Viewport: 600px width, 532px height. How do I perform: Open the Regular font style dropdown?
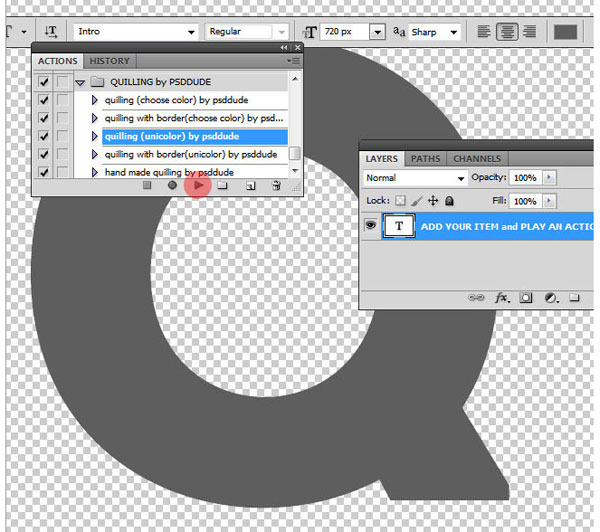(x=282, y=32)
